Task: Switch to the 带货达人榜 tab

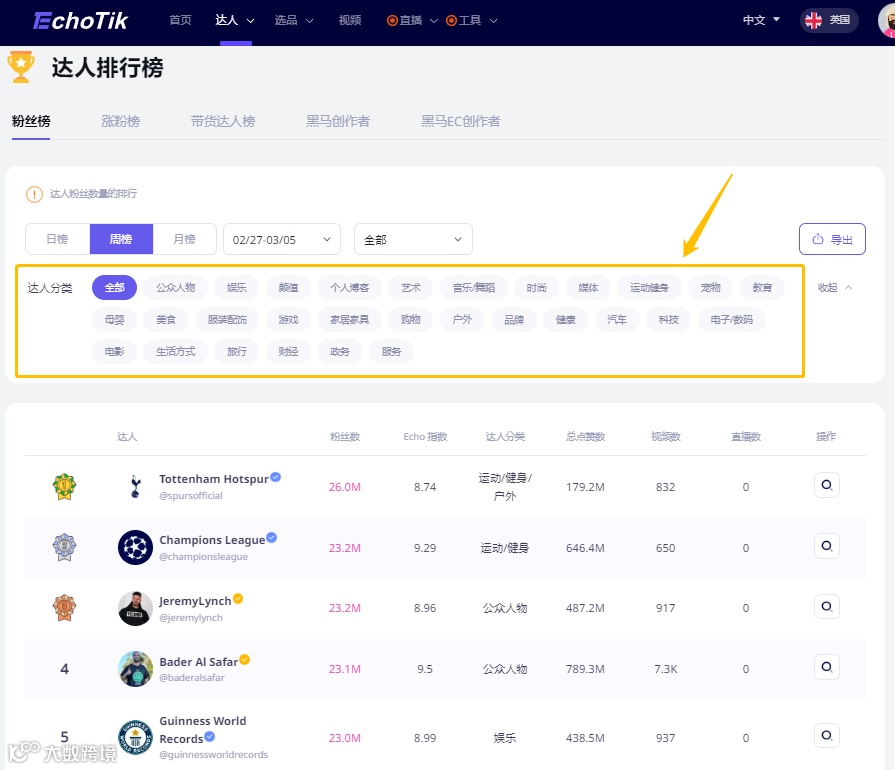Action: (223, 121)
